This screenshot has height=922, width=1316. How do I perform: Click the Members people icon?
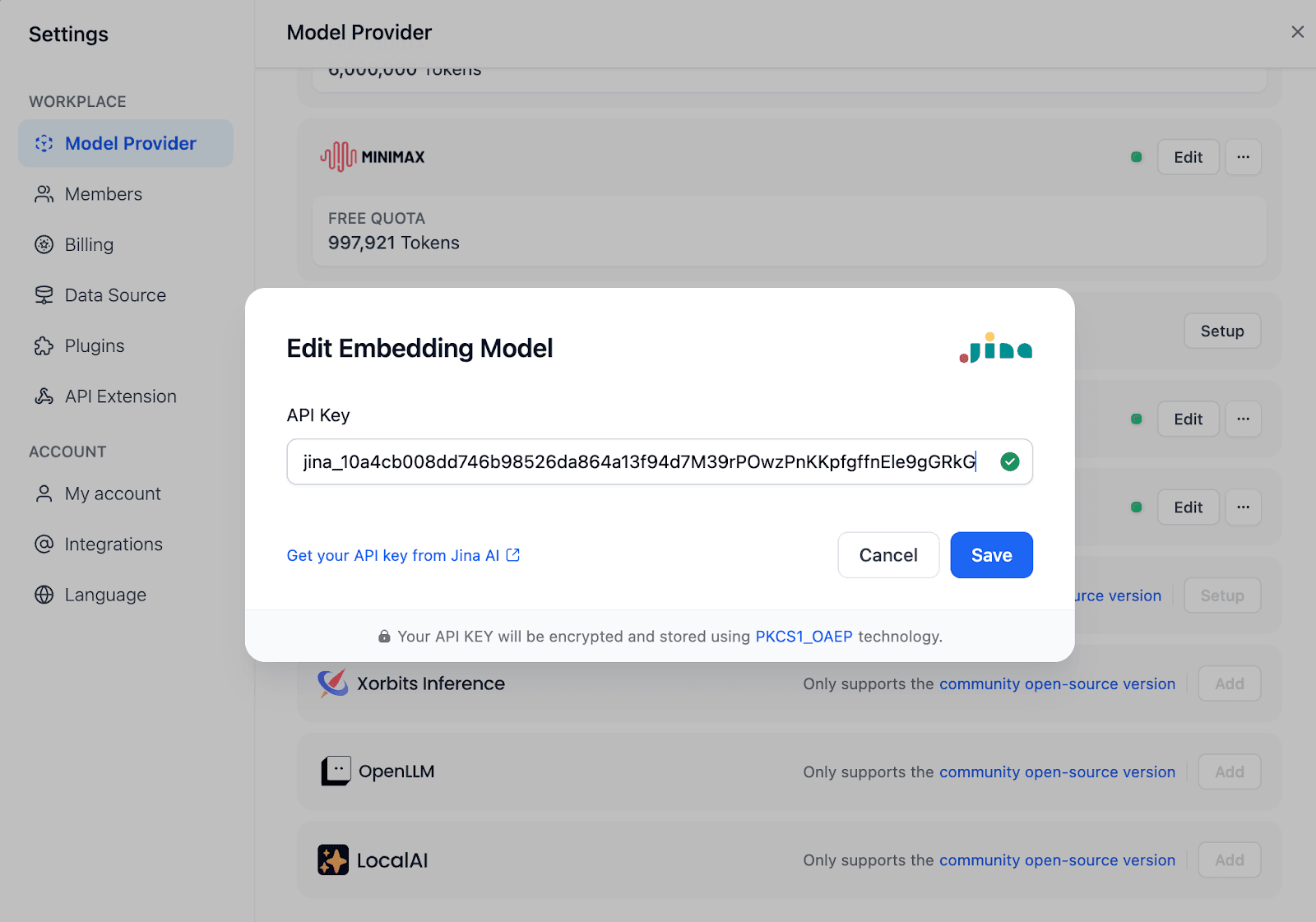tap(44, 194)
